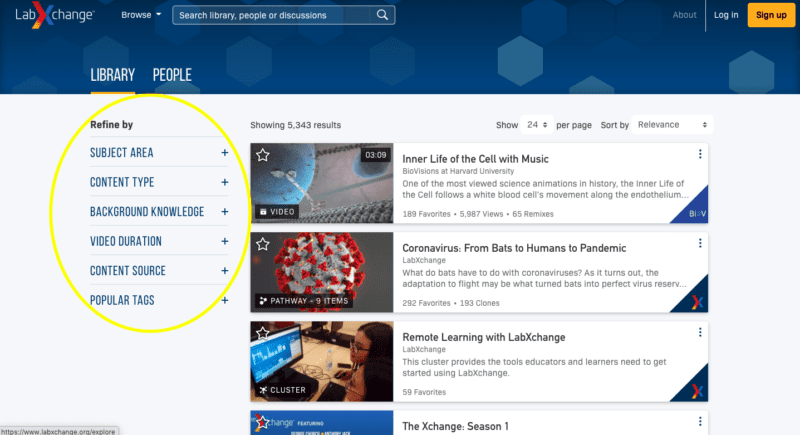Favorite The Xchange: Season 1 star
The width and height of the screenshot is (800, 435).
[263, 422]
